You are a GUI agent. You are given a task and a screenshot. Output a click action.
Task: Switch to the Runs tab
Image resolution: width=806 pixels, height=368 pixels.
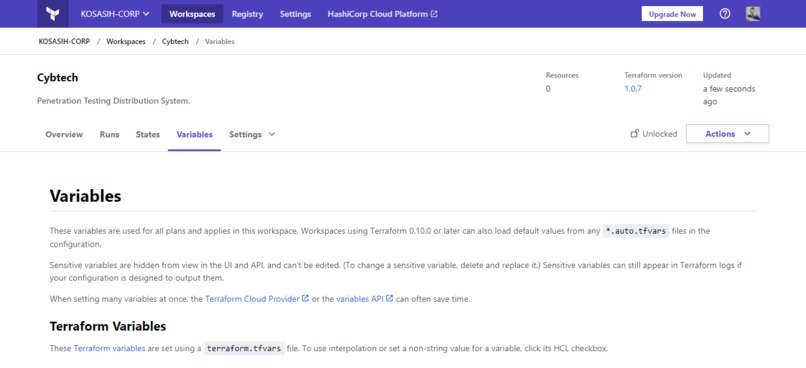pos(109,134)
